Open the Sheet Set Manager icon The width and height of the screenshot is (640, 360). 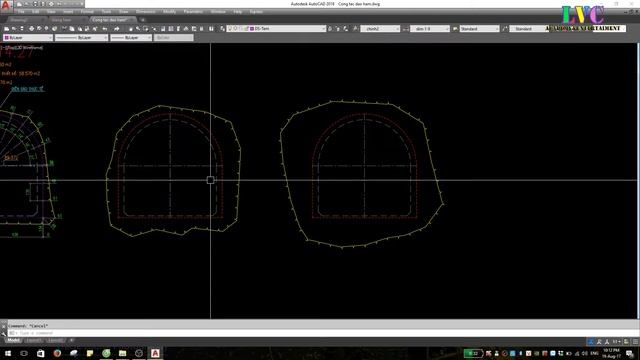[186, 29]
